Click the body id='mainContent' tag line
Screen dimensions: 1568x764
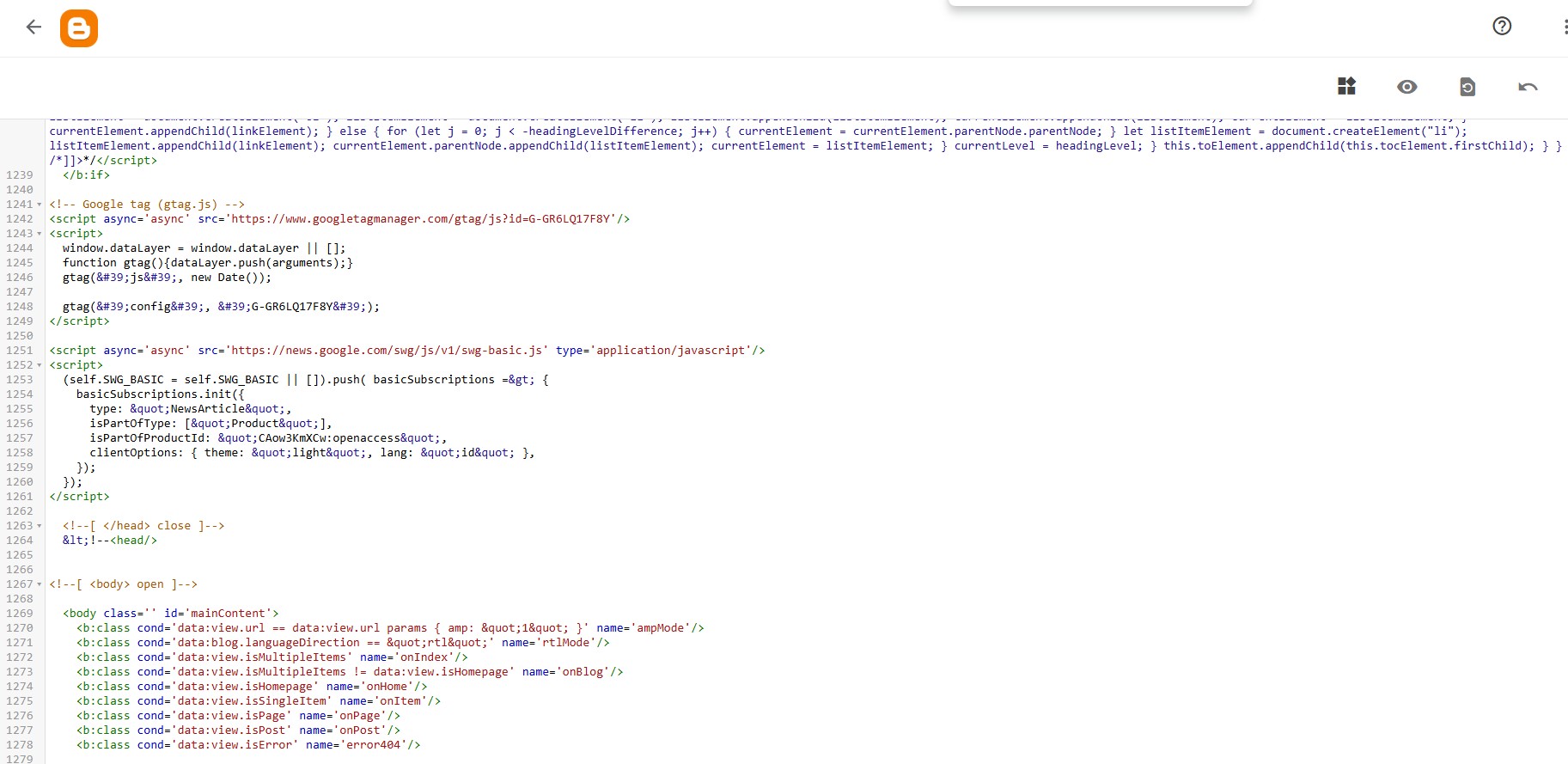click(170, 614)
